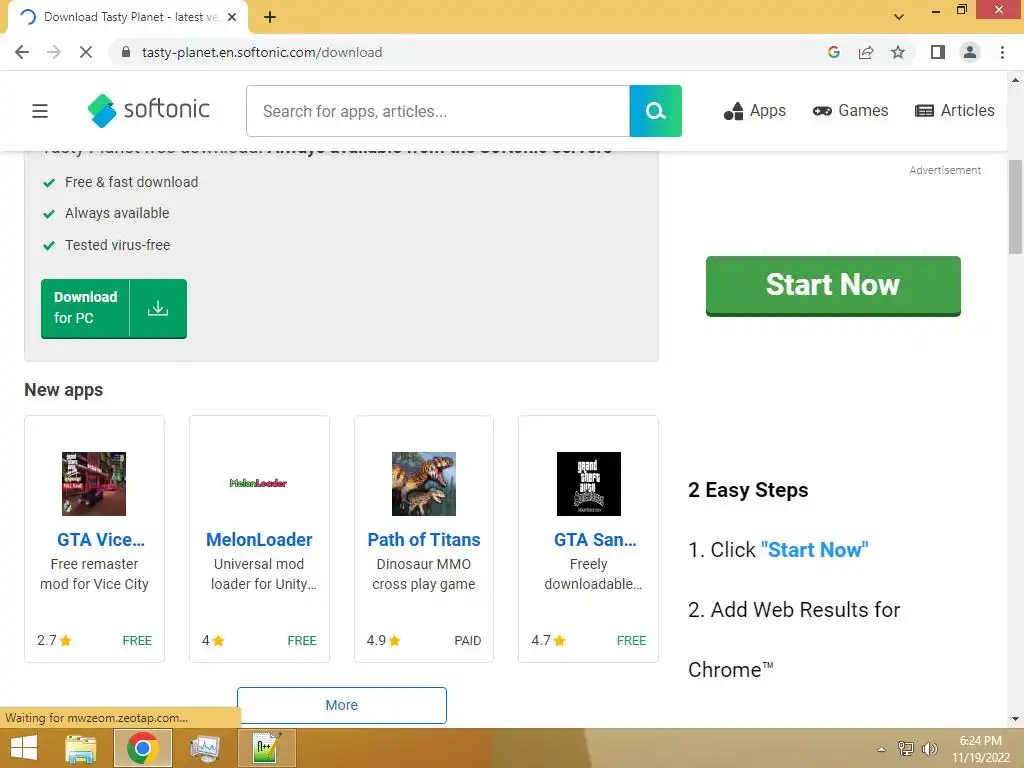The height and width of the screenshot is (768, 1024).
Task: Click the "Start Now" blue link text
Action: 814,550
